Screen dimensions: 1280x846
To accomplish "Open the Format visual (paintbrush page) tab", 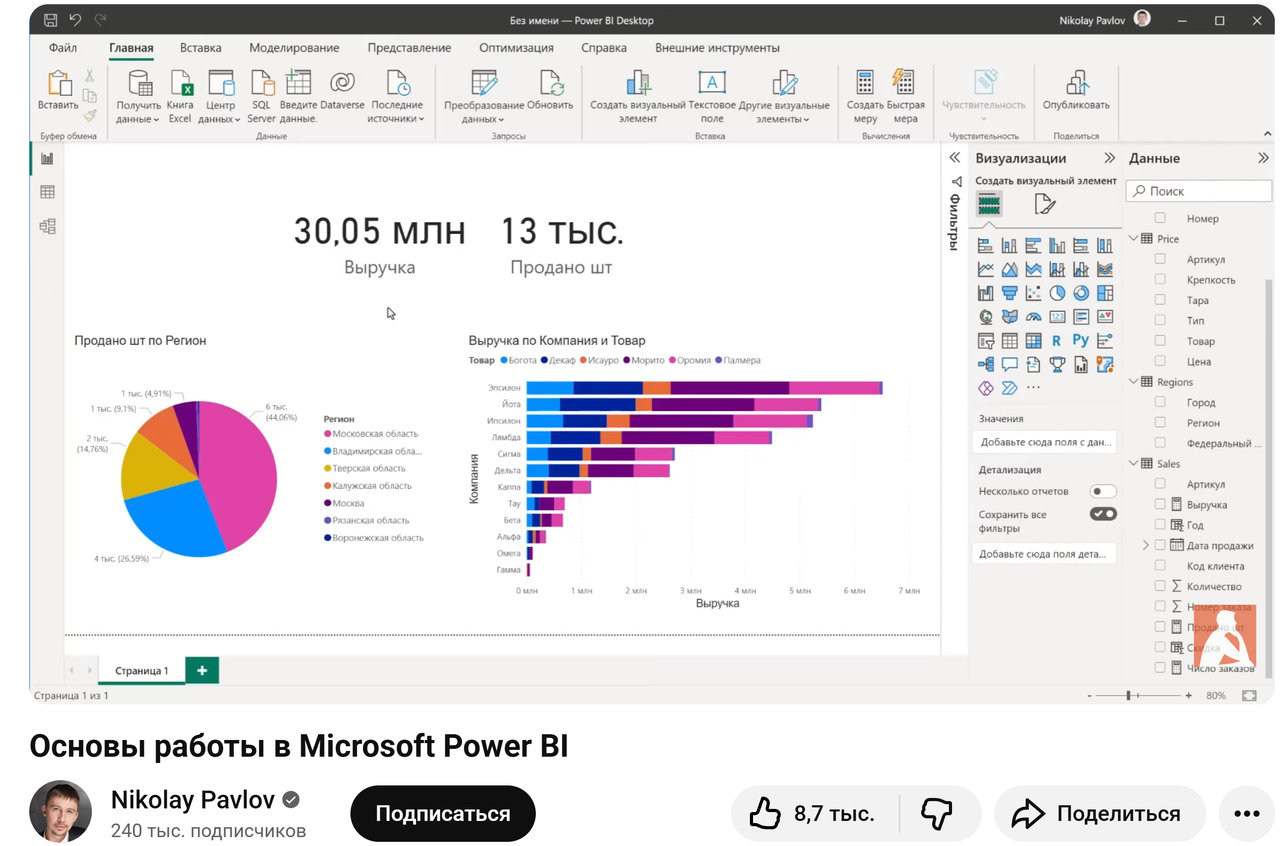I will pyautogui.click(x=1044, y=205).
